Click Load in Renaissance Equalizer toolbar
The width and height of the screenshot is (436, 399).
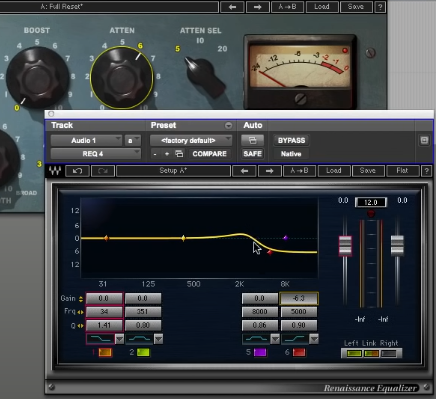click(x=334, y=171)
